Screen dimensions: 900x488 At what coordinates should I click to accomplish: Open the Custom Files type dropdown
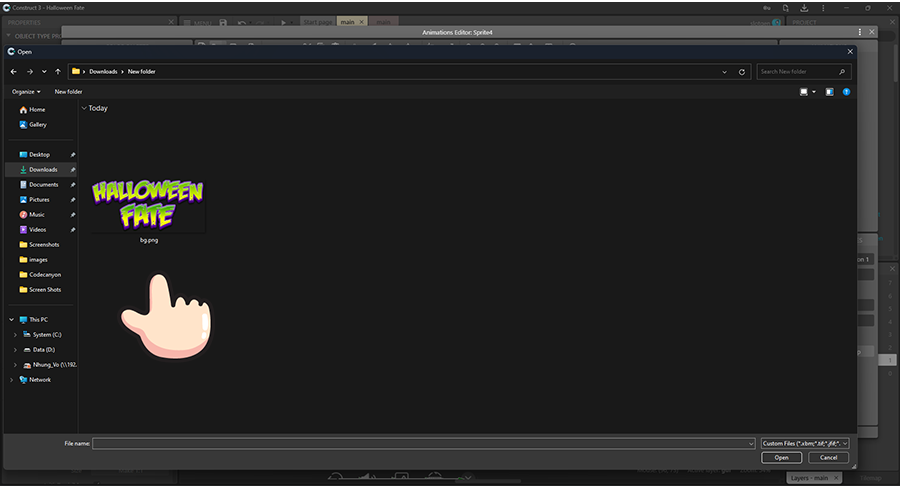pos(804,443)
